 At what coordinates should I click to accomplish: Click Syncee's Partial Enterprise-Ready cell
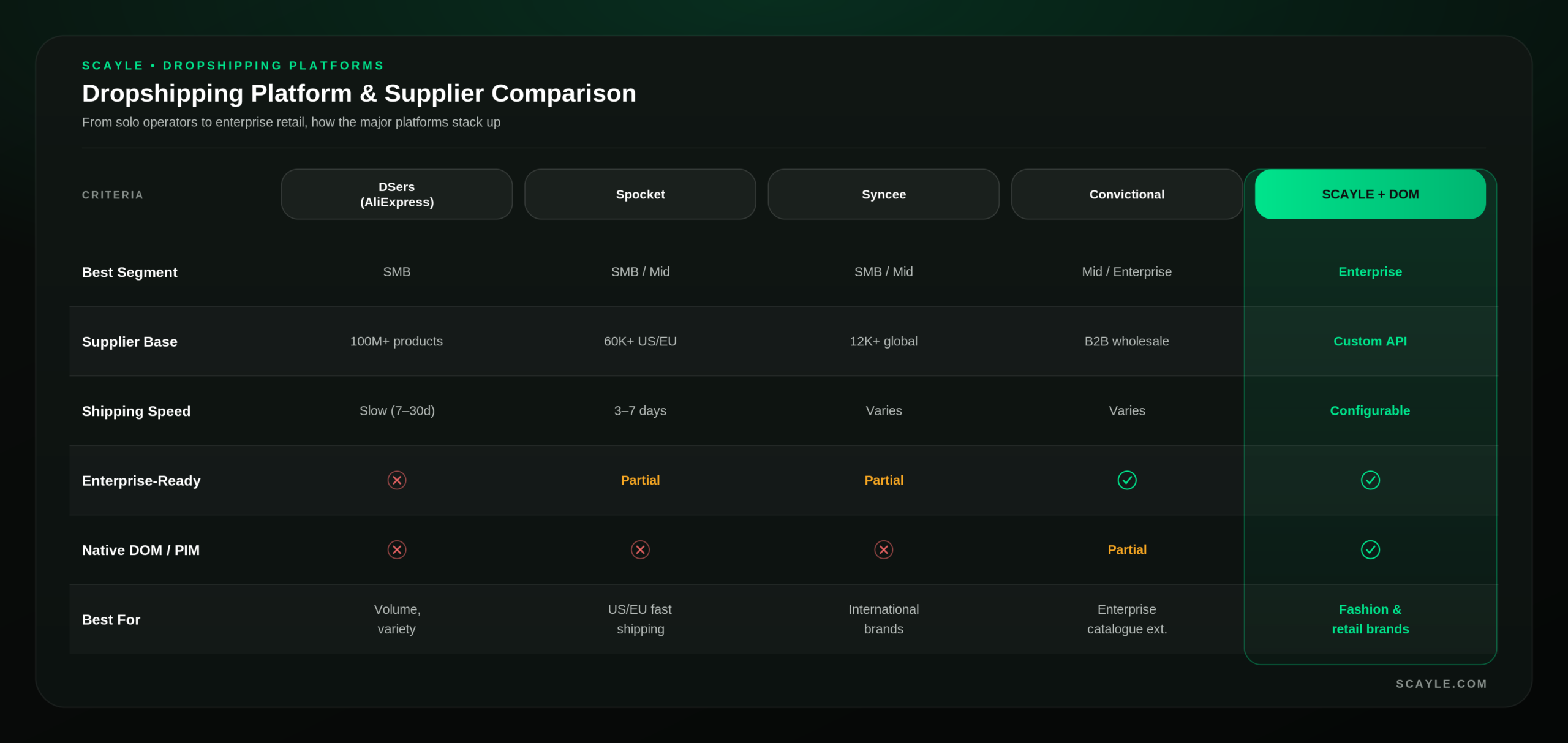[883, 480]
